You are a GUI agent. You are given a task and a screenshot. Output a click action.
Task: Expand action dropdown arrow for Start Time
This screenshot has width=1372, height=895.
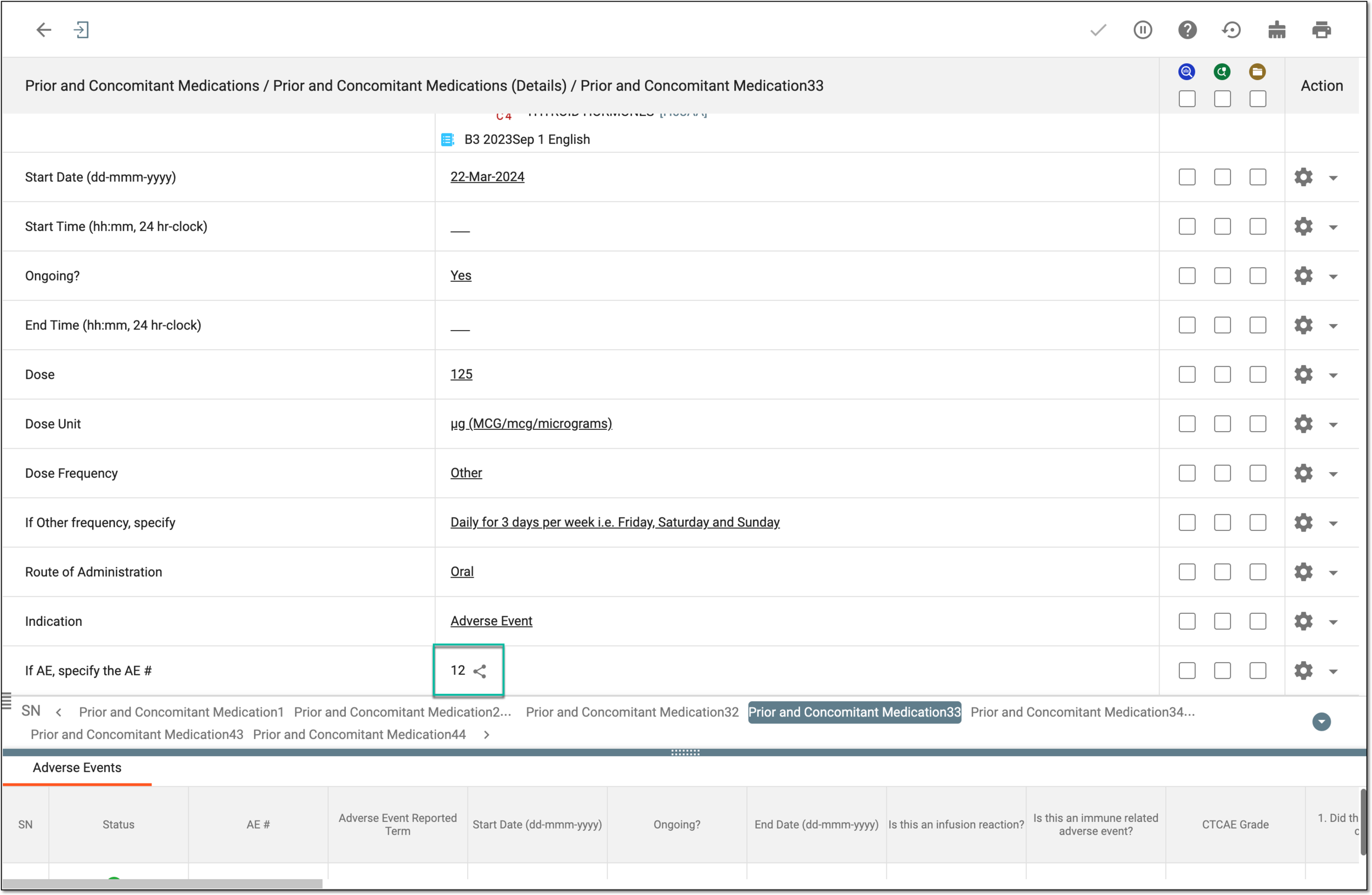(1334, 228)
